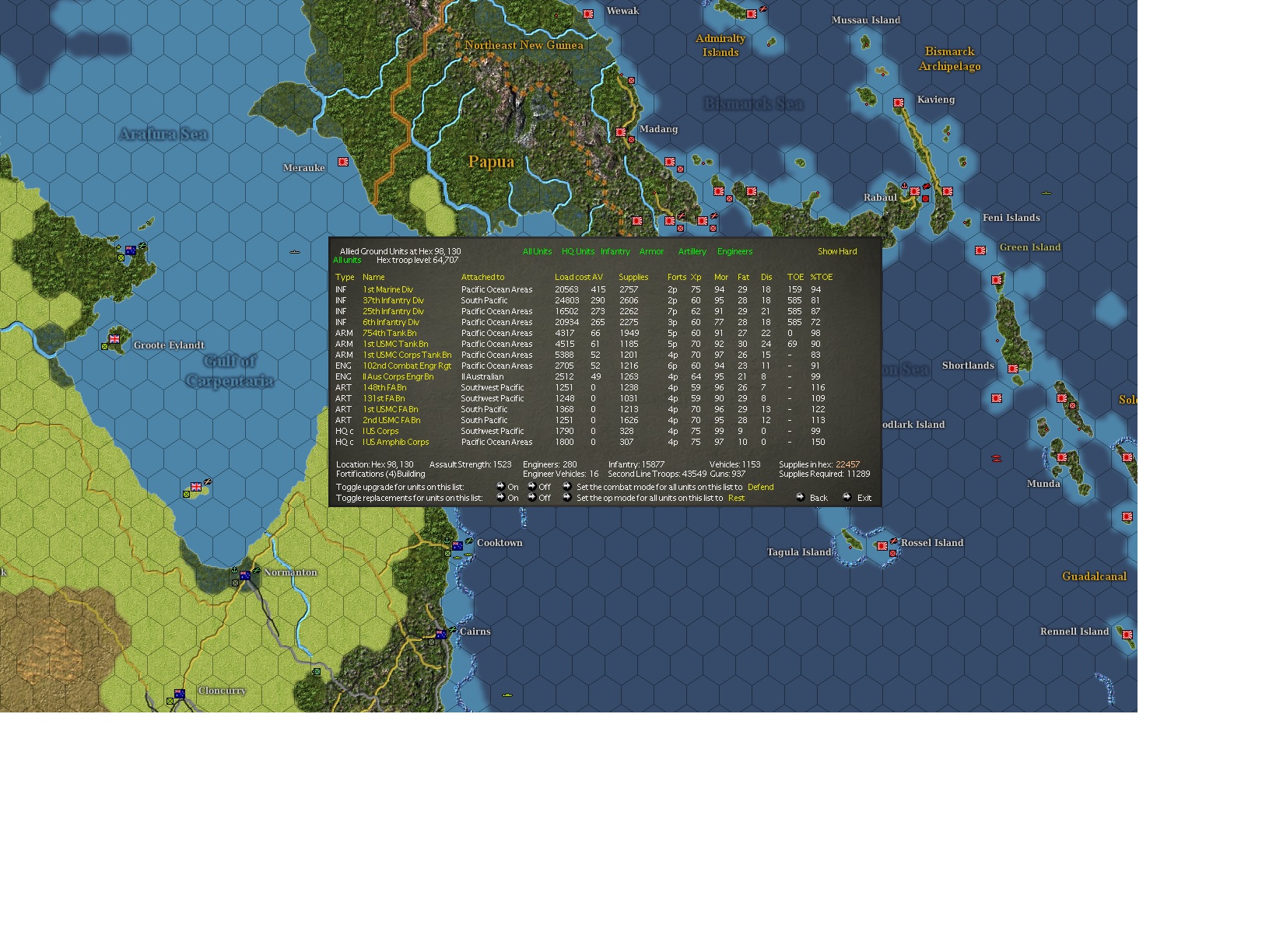The width and height of the screenshot is (1276, 952).
Task: Open the 102nd Combat Engr Rgt unit
Action: point(407,366)
